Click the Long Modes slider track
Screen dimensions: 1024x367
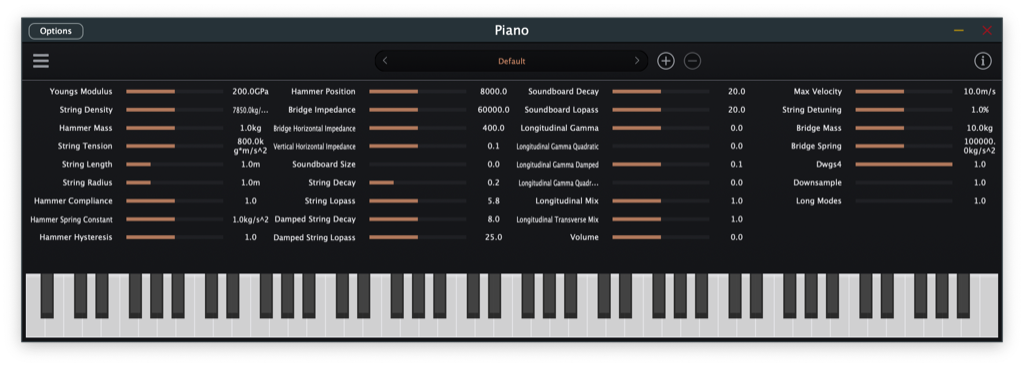point(904,201)
